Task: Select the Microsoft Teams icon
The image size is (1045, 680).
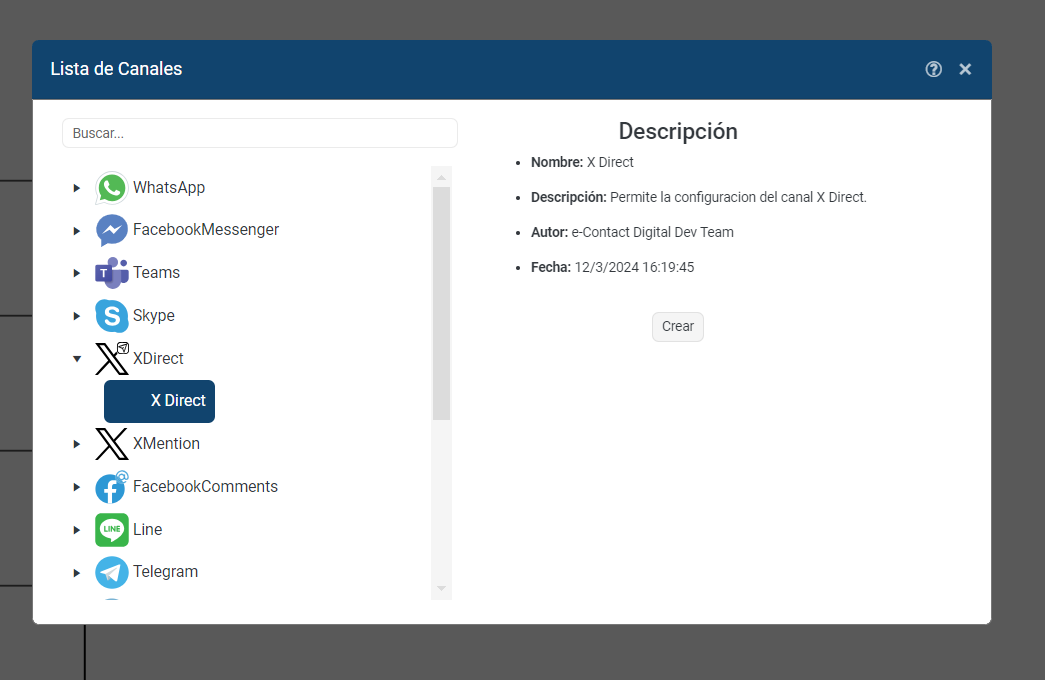Action: click(112, 273)
